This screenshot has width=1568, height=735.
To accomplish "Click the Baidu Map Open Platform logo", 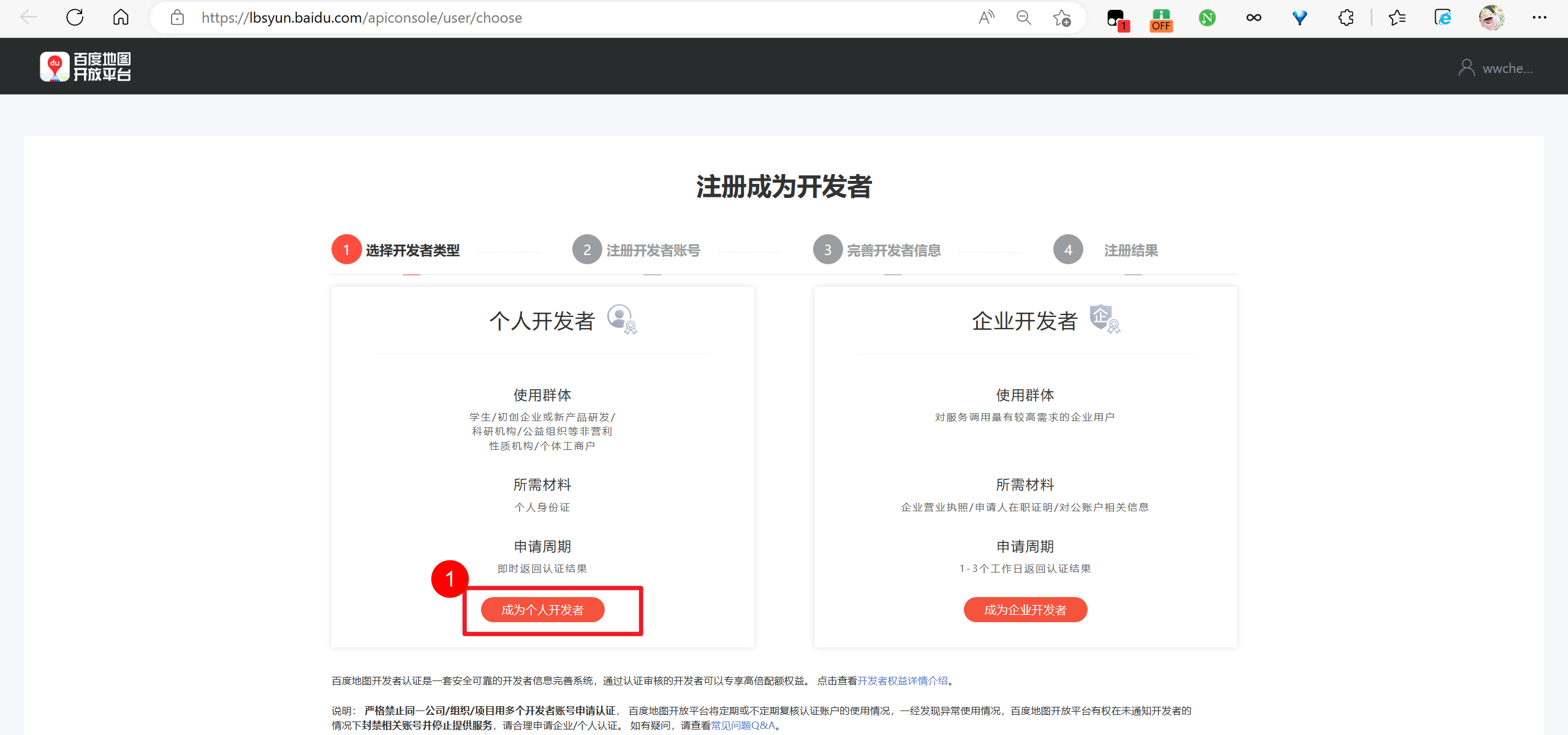I will pos(85,66).
